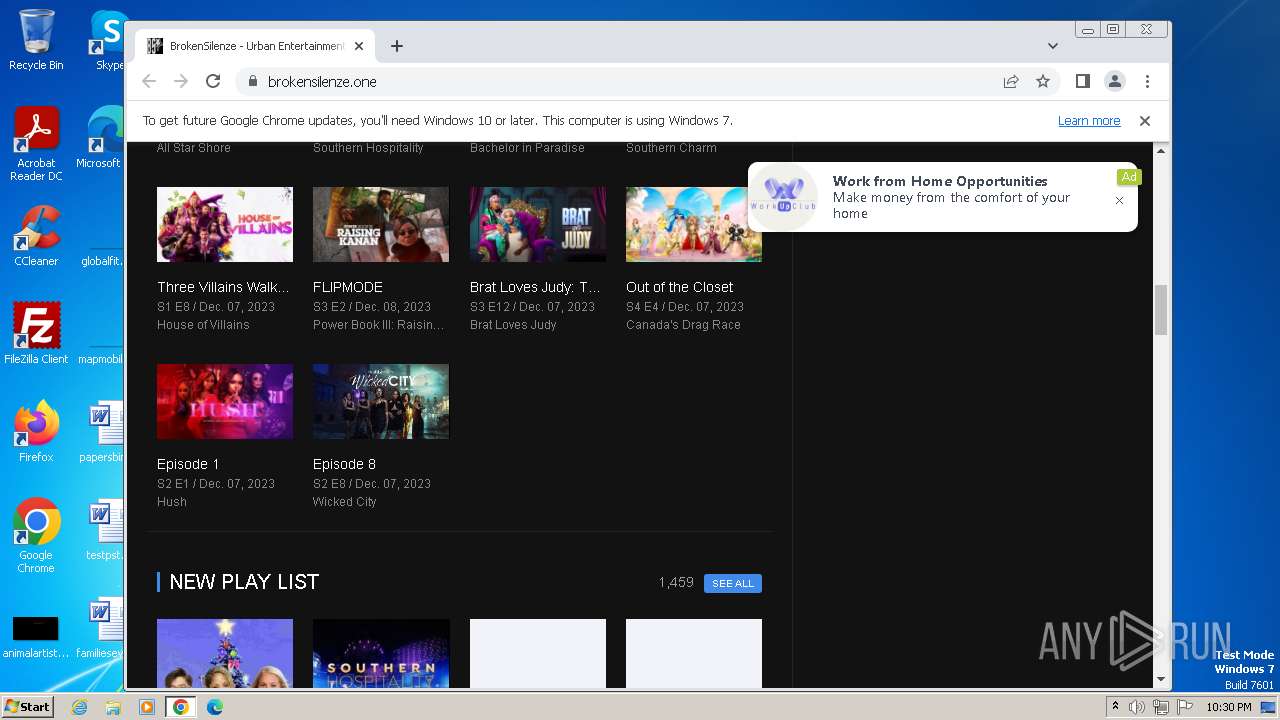Open the Christmas tree playlist thumbnail
The width and height of the screenshot is (1280, 720).
pos(225,653)
